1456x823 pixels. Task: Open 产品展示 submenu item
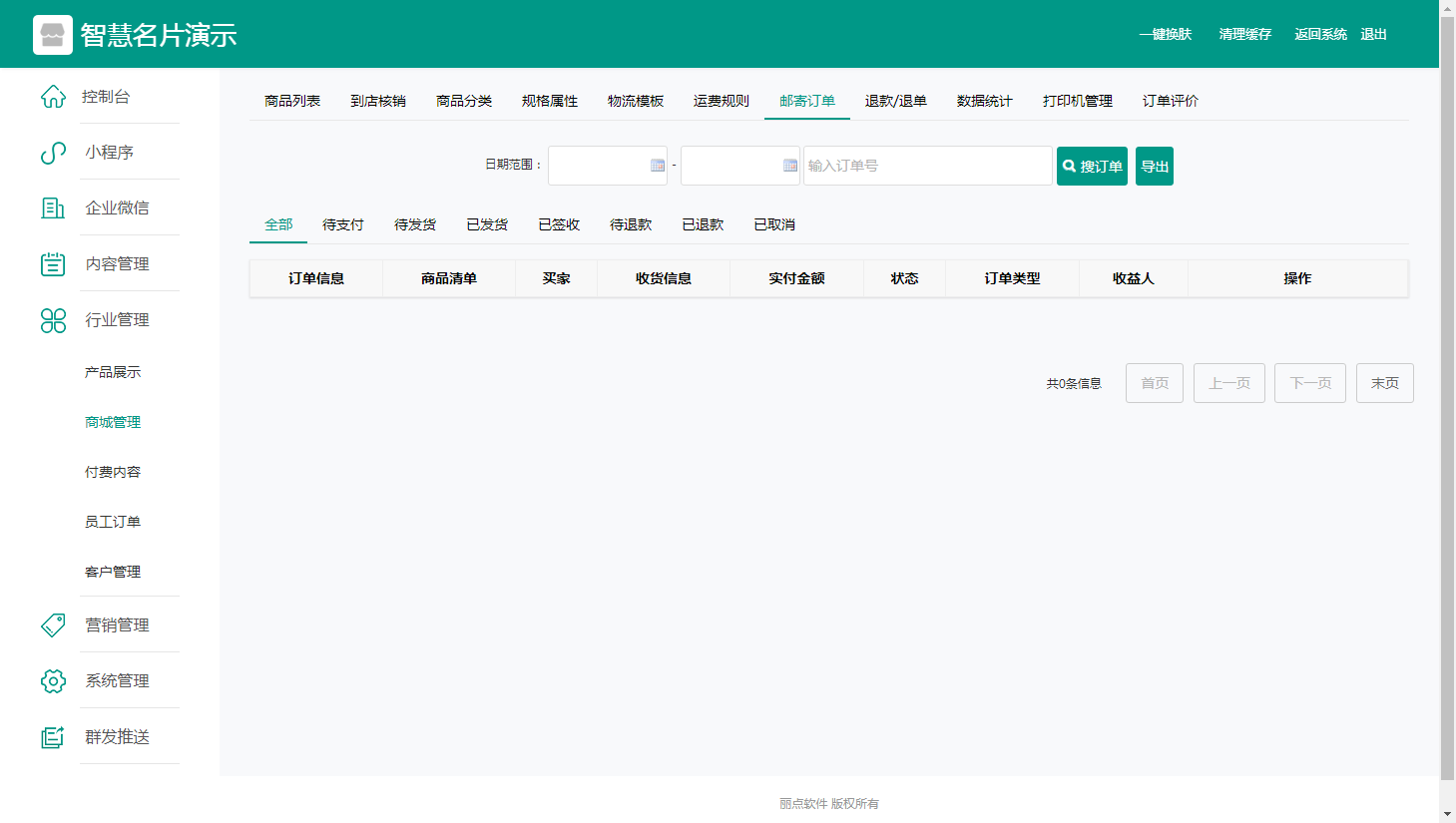click(x=113, y=372)
